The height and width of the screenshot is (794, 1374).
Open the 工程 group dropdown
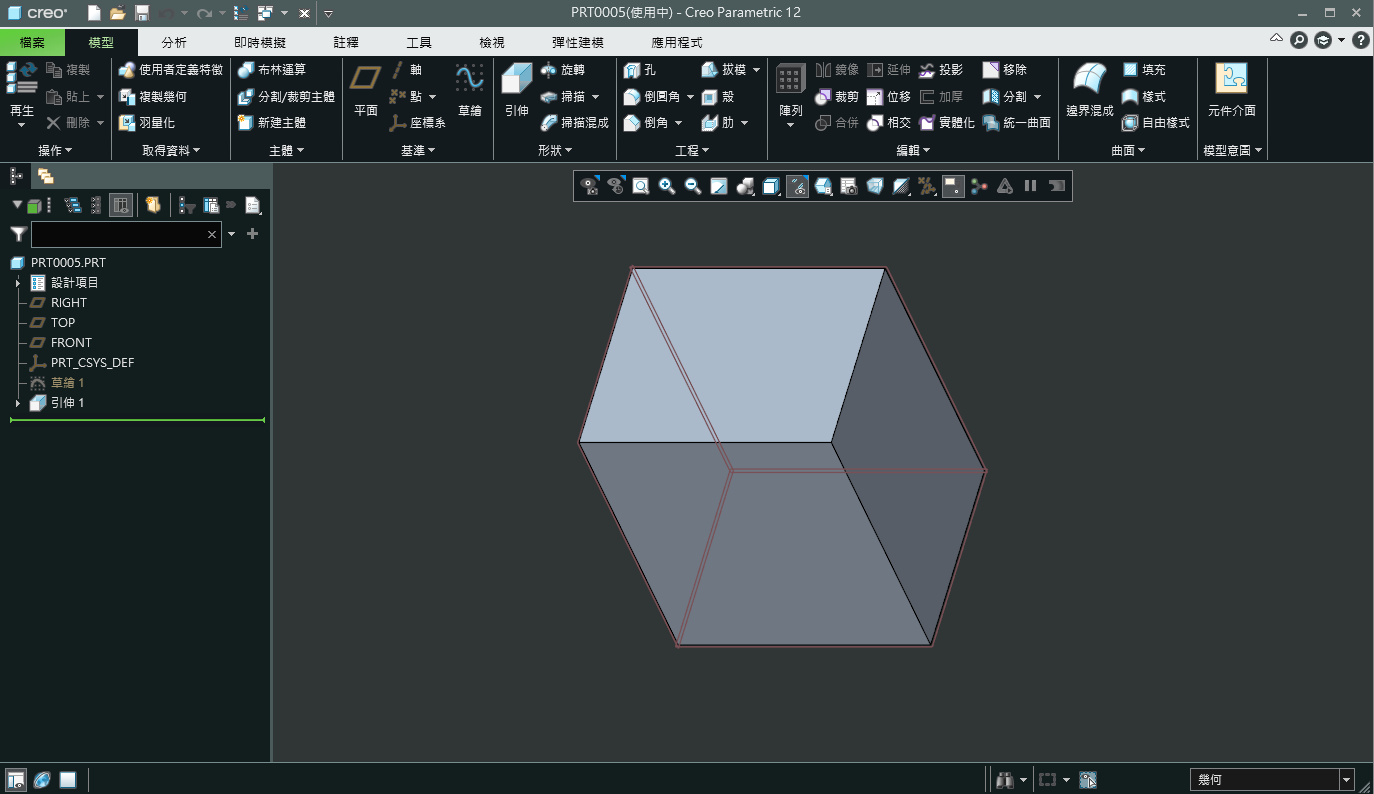click(x=692, y=150)
